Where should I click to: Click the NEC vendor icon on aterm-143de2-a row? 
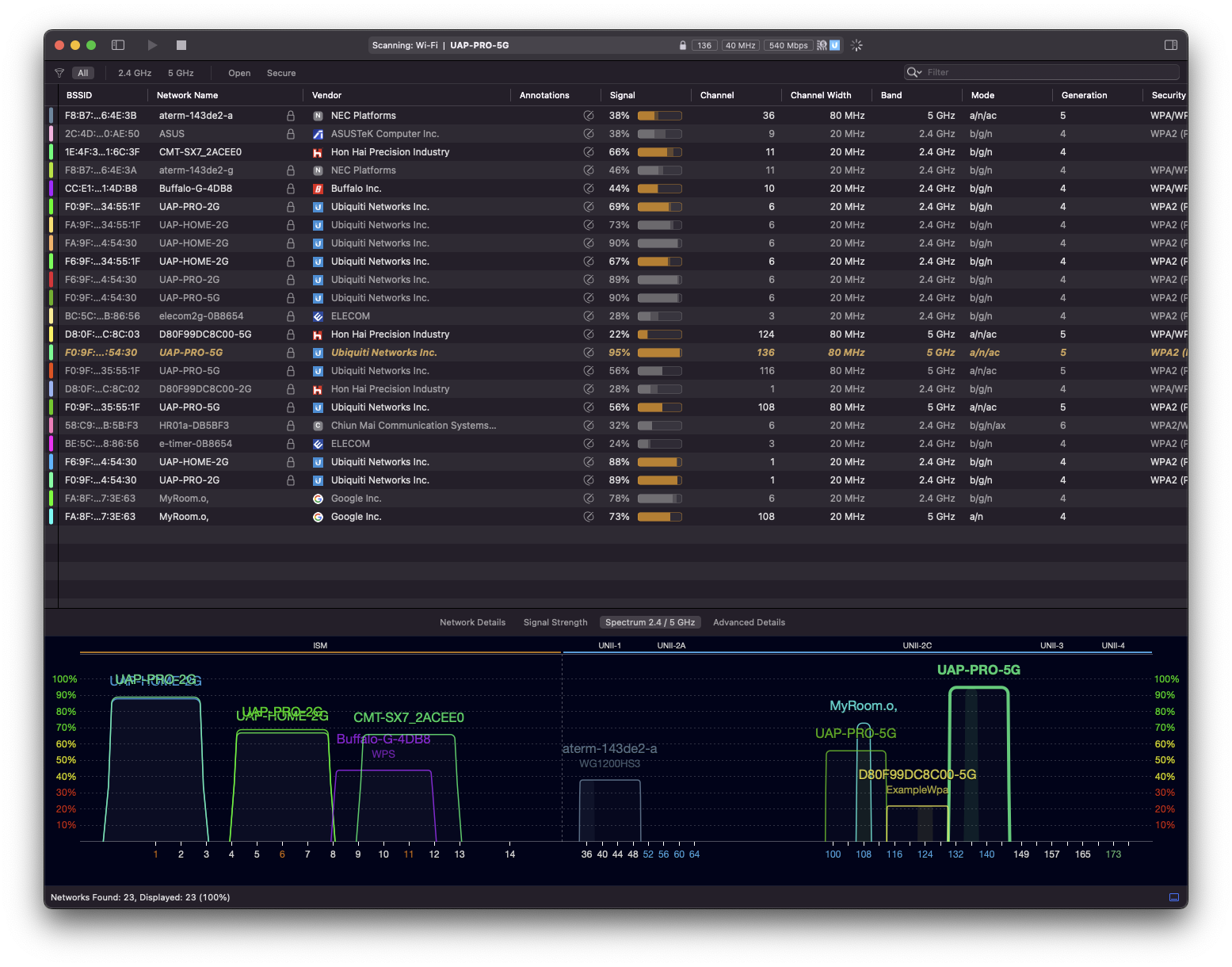pyautogui.click(x=318, y=116)
